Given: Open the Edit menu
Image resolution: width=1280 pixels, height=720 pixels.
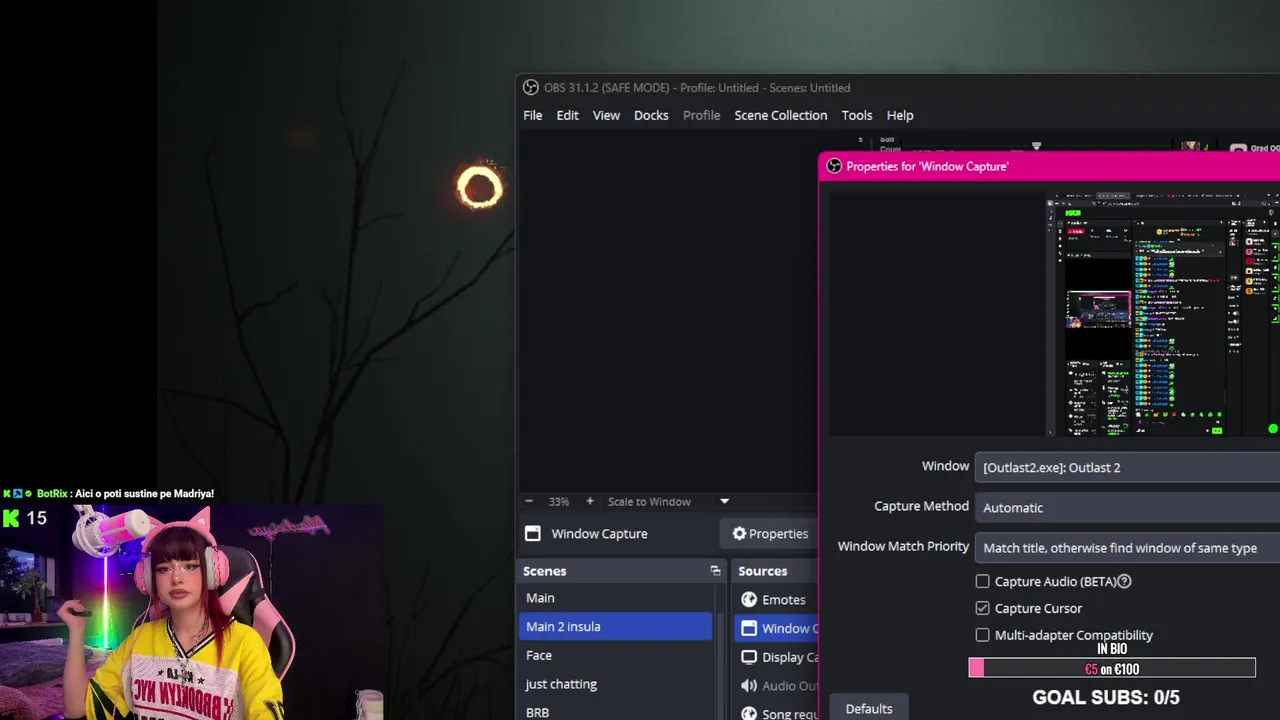Looking at the screenshot, I should click(567, 115).
